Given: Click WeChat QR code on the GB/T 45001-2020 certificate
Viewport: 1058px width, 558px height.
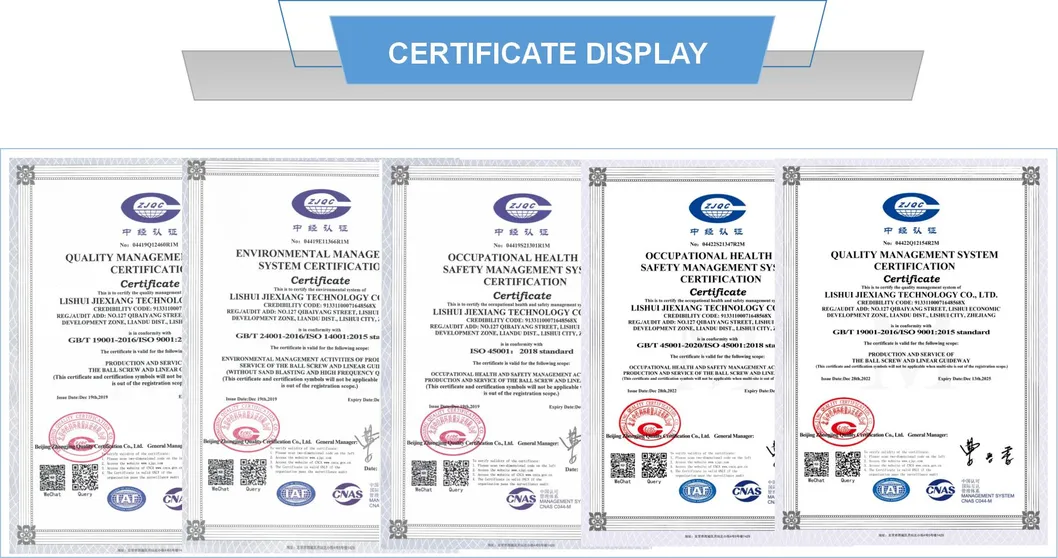Looking at the screenshot, I should [622, 466].
